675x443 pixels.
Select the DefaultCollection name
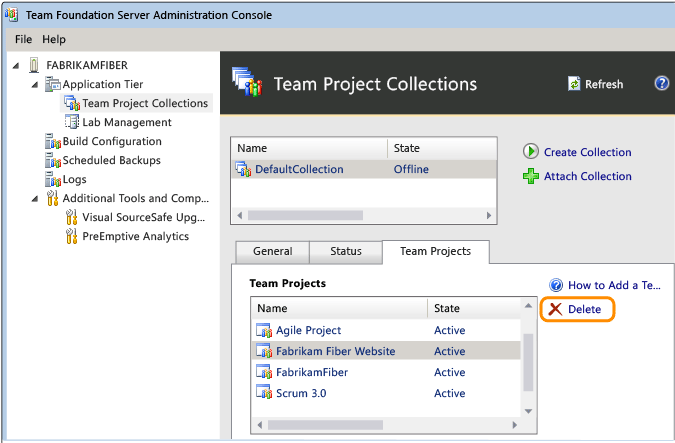point(299,169)
